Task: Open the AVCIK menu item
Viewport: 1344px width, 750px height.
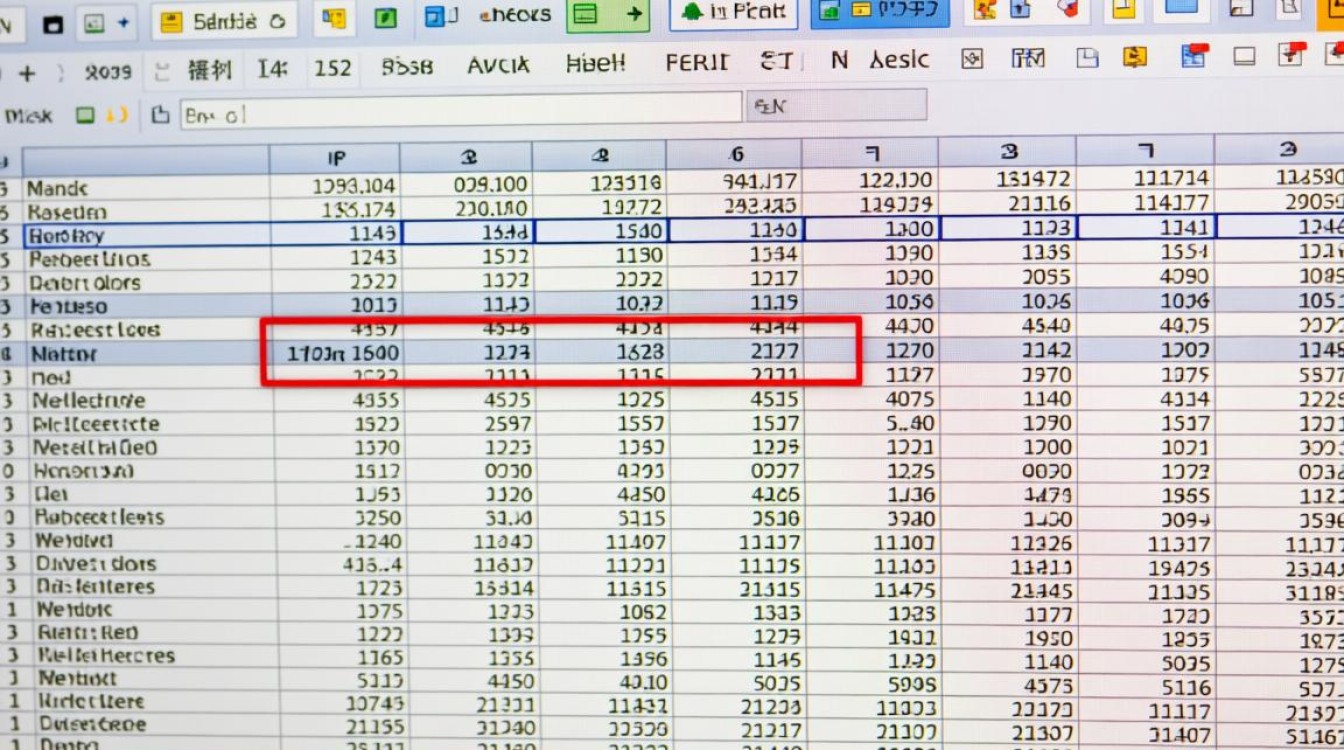Action: coord(499,66)
